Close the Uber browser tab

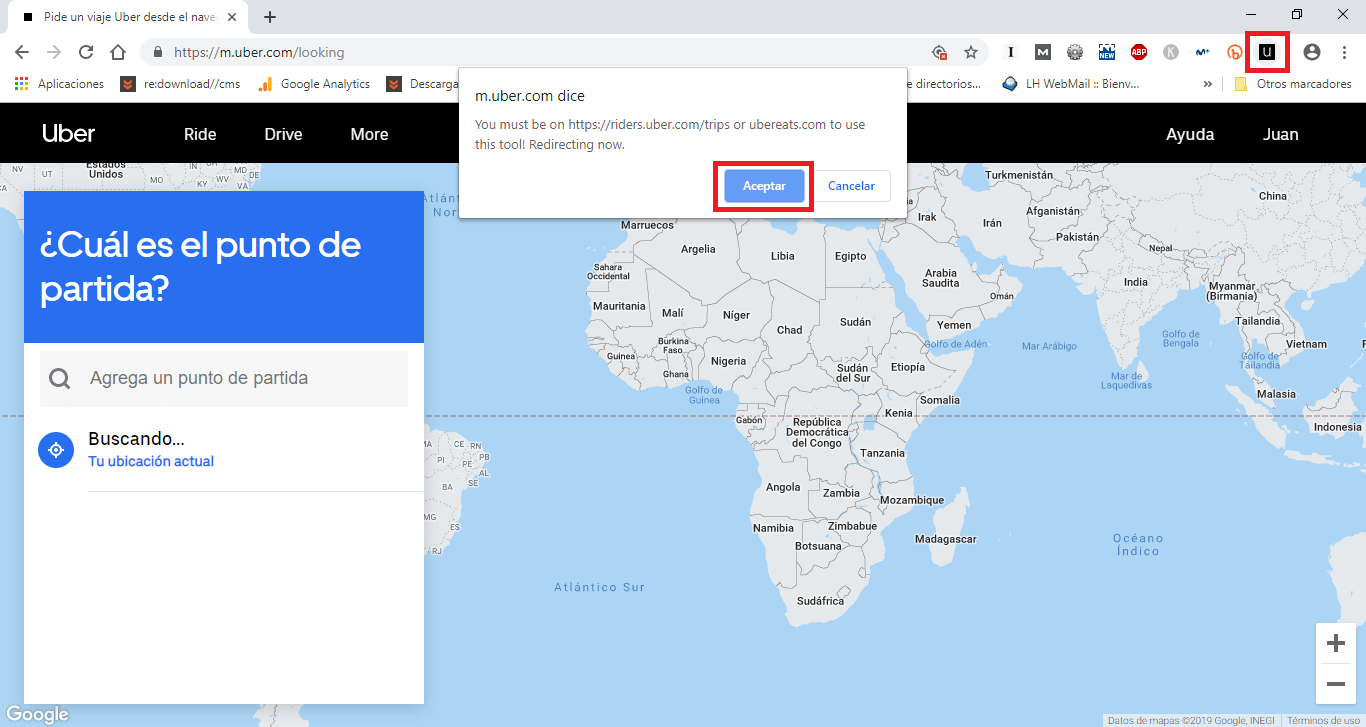[x=232, y=17]
